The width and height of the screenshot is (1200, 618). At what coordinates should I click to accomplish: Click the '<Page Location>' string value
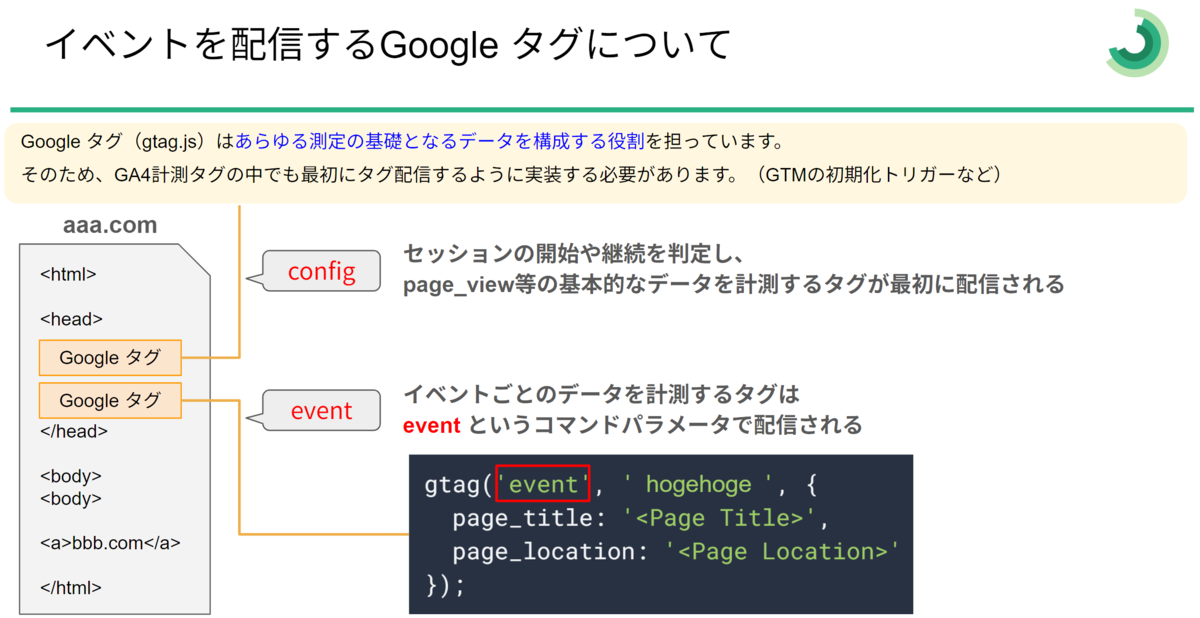click(x=782, y=551)
